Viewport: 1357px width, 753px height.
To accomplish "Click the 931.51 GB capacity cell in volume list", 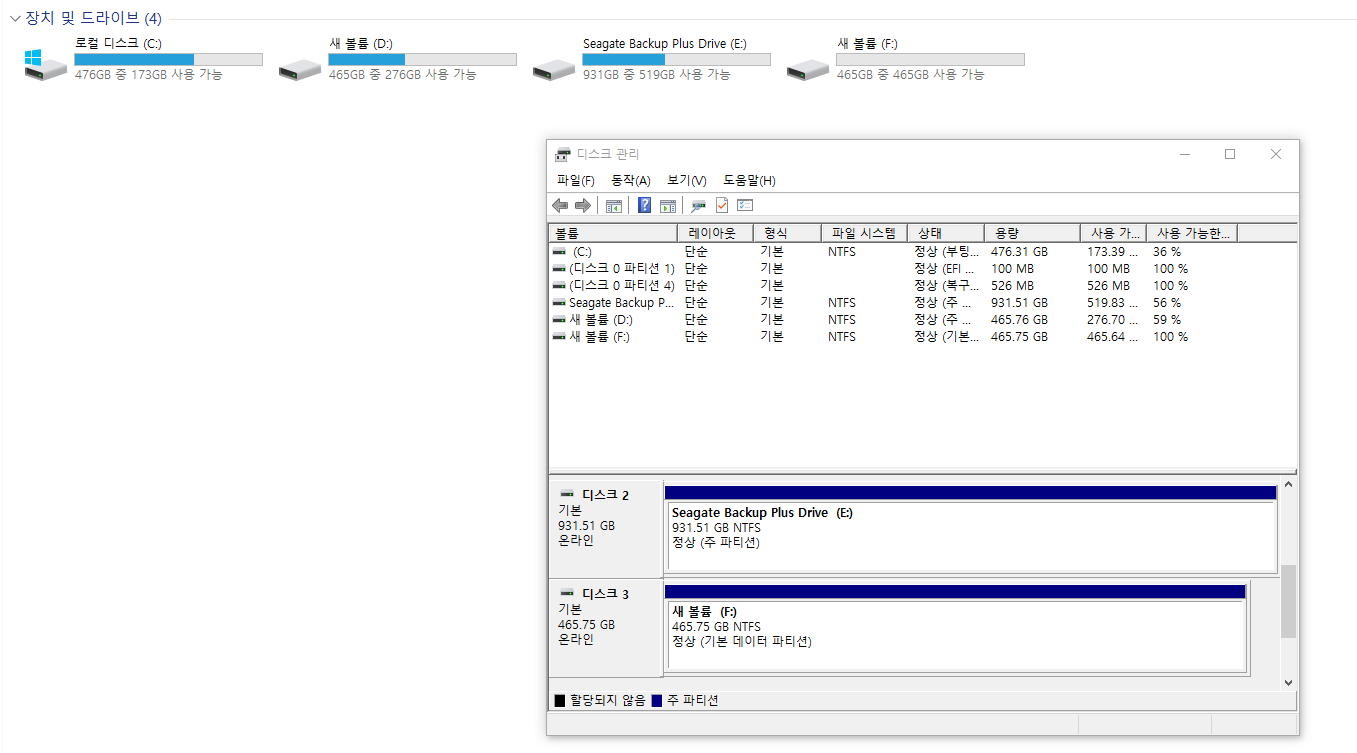I will (1019, 303).
